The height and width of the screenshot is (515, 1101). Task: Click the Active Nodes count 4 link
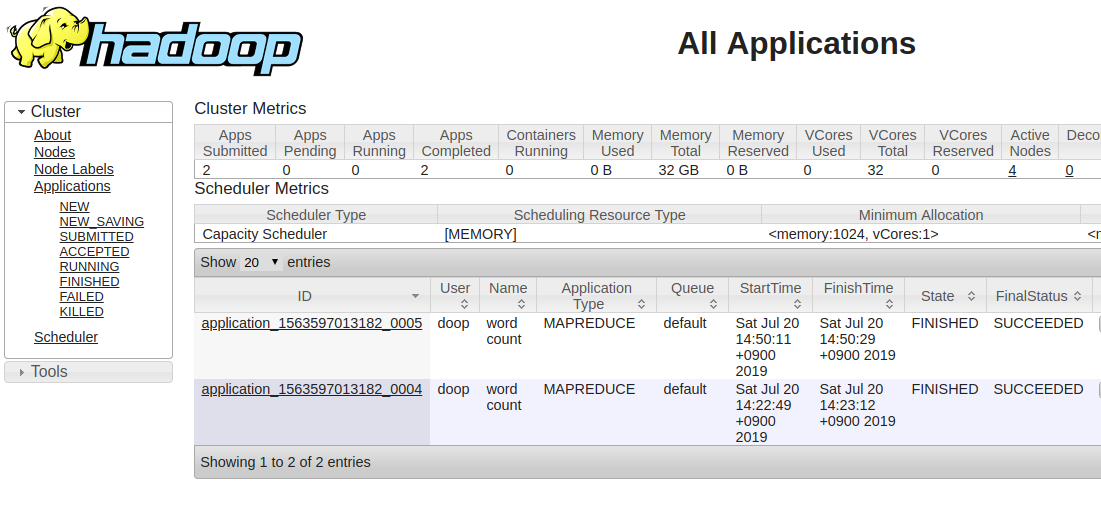coord(1012,170)
